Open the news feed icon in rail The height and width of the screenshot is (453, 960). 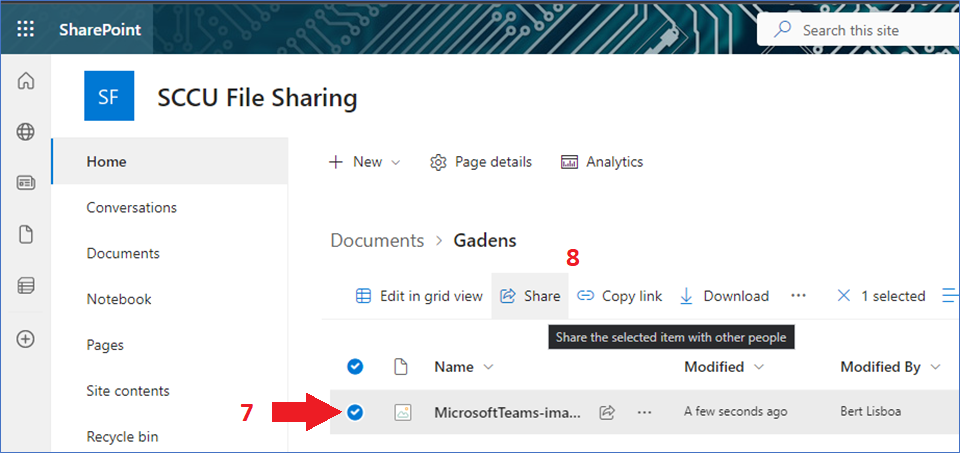26,182
